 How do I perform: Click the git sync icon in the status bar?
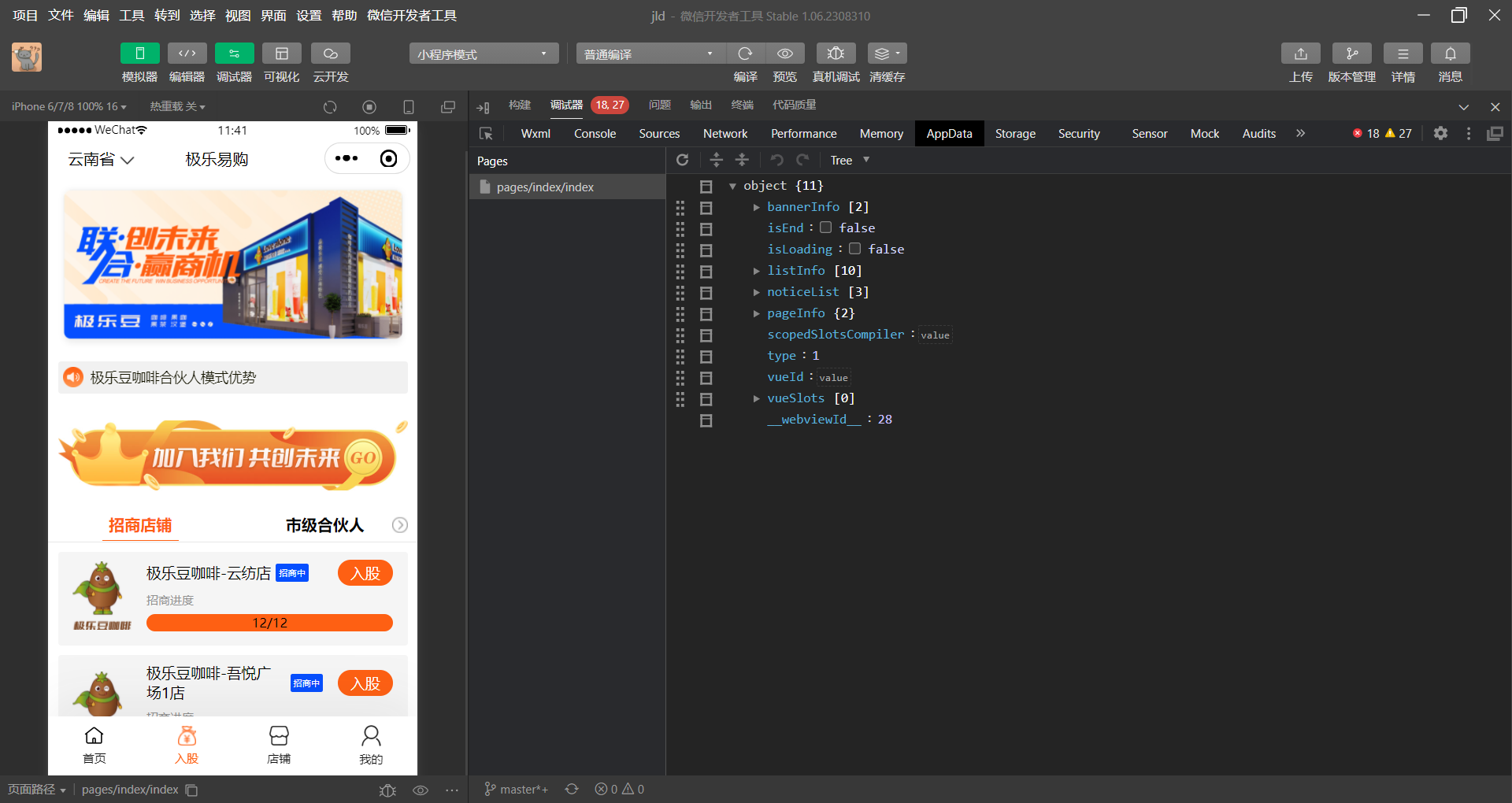pos(572,789)
